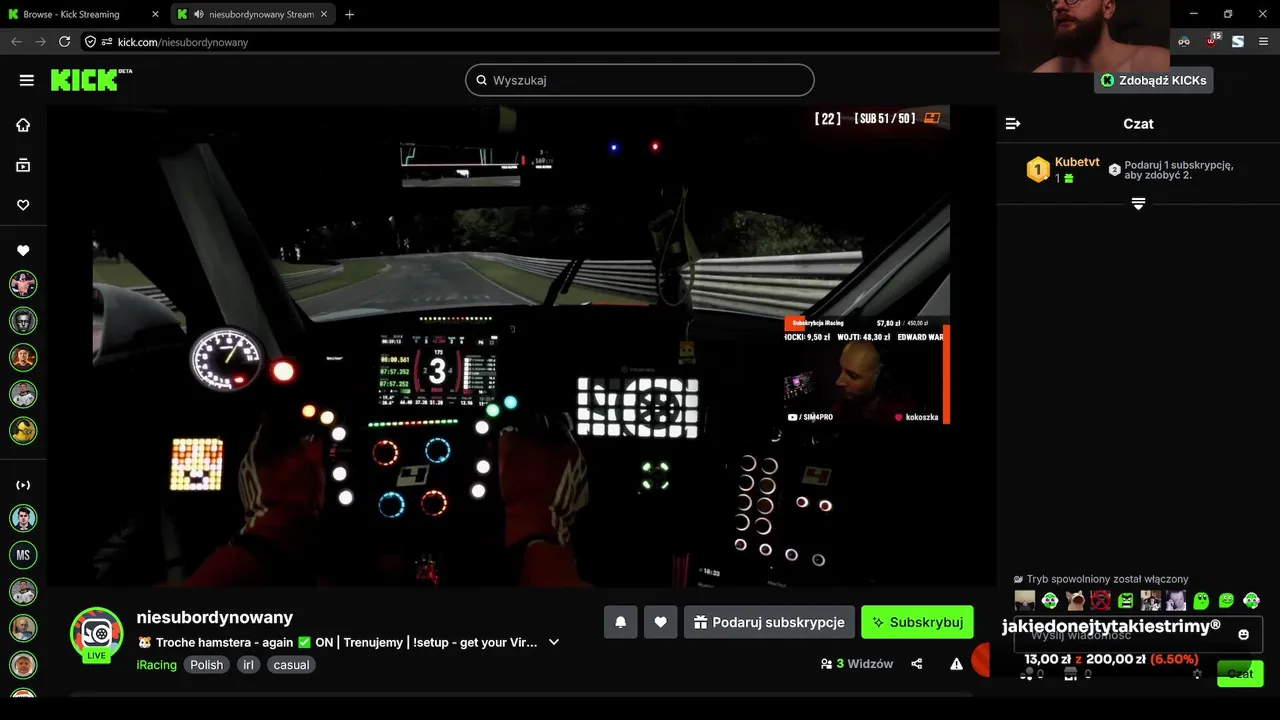Send message with the green Czat button
Image resolution: width=1280 pixels, height=720 pixels.
1240,674
